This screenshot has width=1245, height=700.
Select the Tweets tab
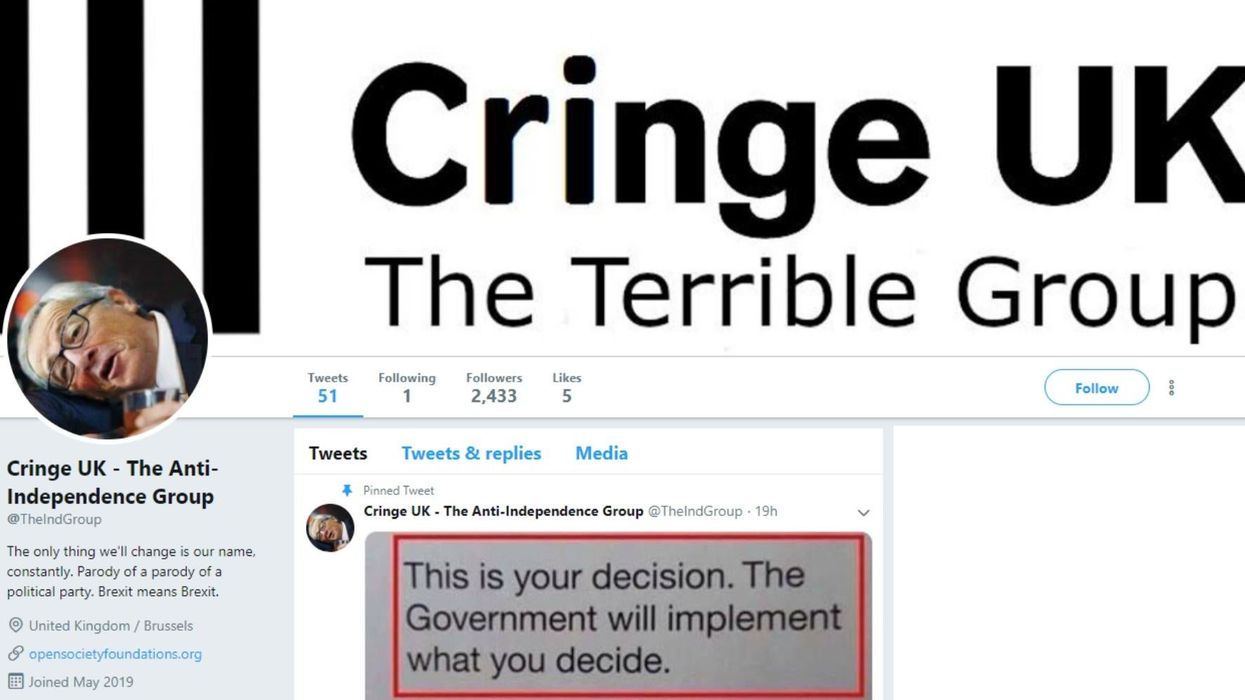pyautogui.click(x=338, y=453)
